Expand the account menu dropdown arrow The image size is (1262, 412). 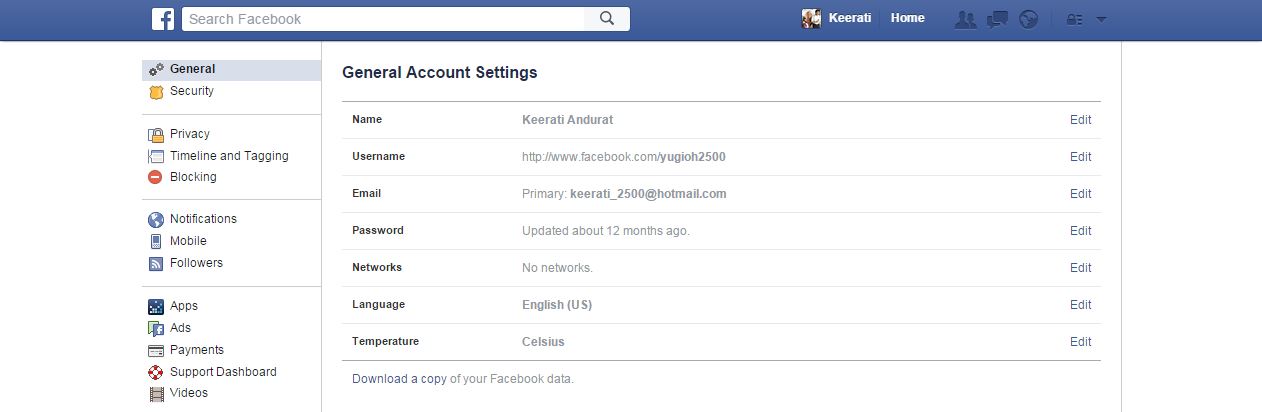point(1101,19)
